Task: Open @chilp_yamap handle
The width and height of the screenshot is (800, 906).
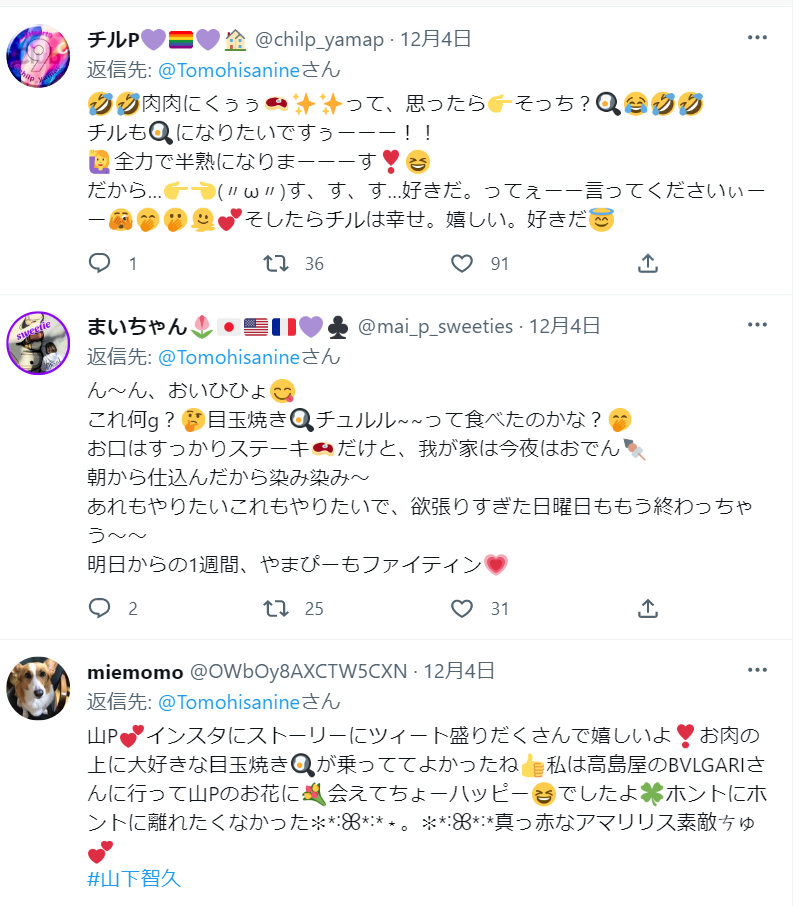Action: pyautogui.click(x=319, y=39)
